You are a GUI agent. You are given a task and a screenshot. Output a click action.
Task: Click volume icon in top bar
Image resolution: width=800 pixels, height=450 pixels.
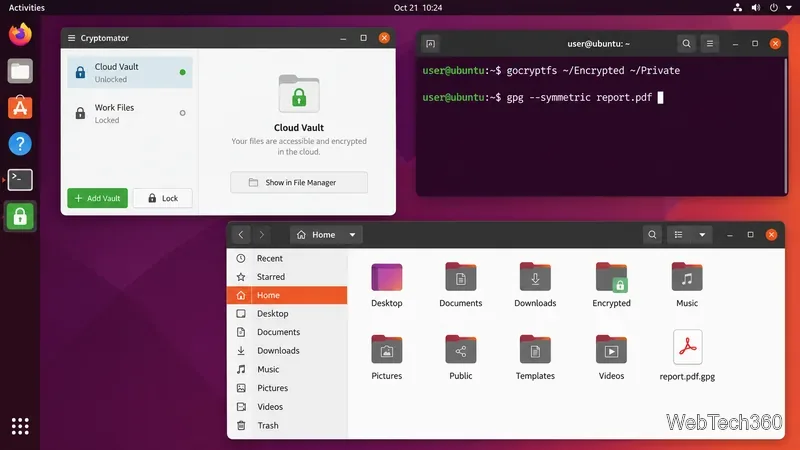click(x=756, y=8)
